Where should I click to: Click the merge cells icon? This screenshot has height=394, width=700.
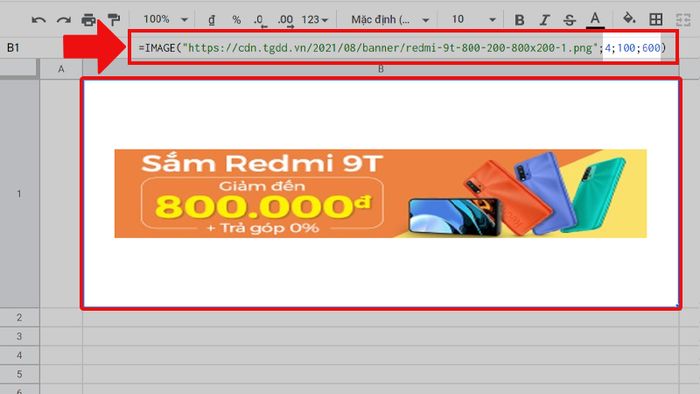(x=683, y=20)
